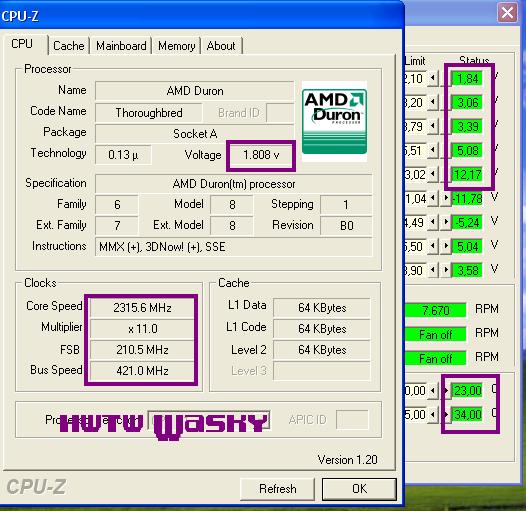This screenshot has width=526, height=511.
Task: Click the 7.670 RPM fan reading
Action: coord(435,310)
